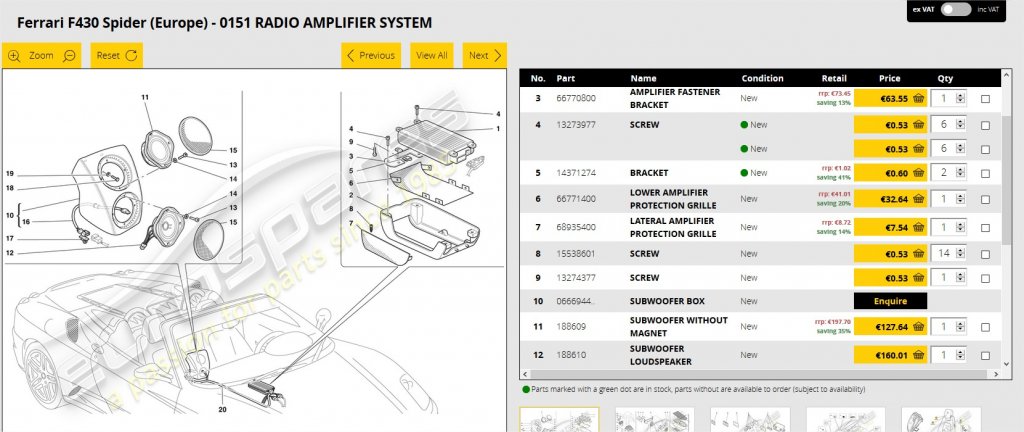Click Enquire for the SUBWOOFER BOX
The width and height of the screenshot is (1024, 432).
[891, 301]
